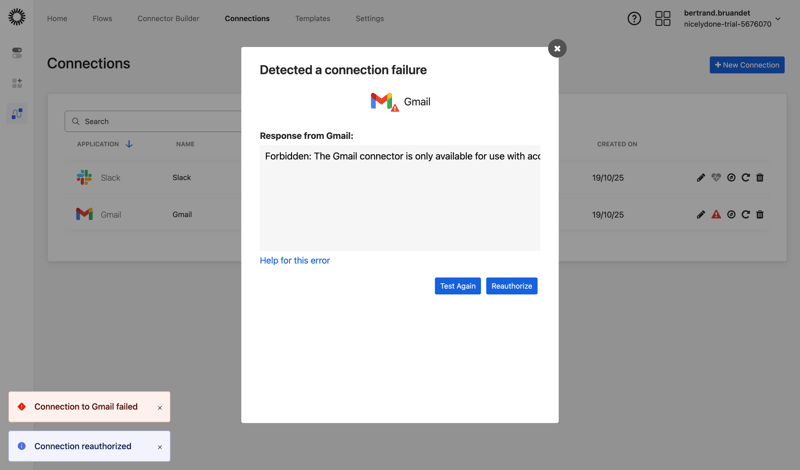Click the New Connection button
800x470 pixels.
[x=747, y=65]
